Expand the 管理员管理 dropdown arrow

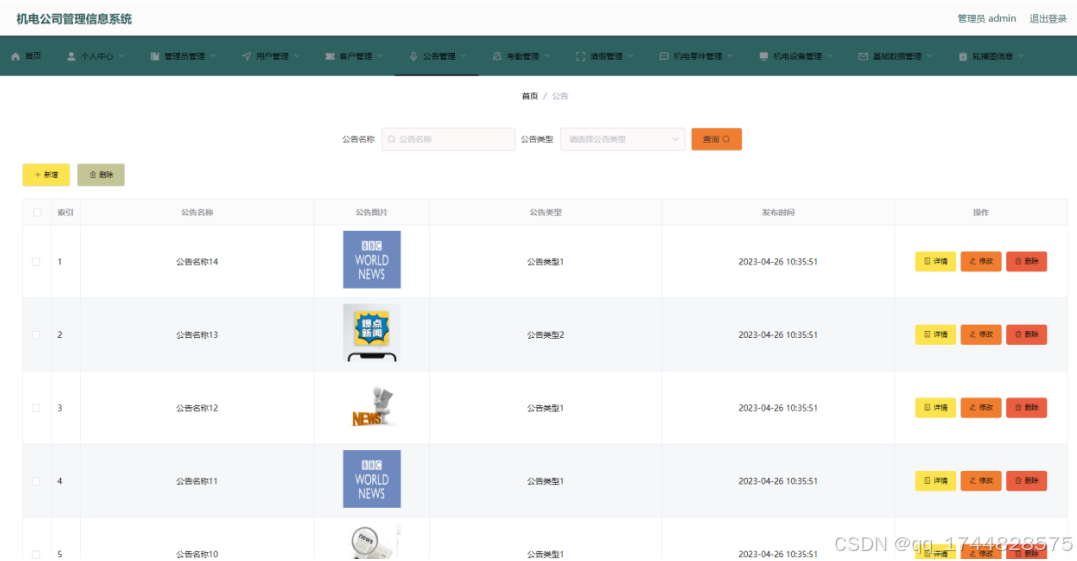coord(213,56)
